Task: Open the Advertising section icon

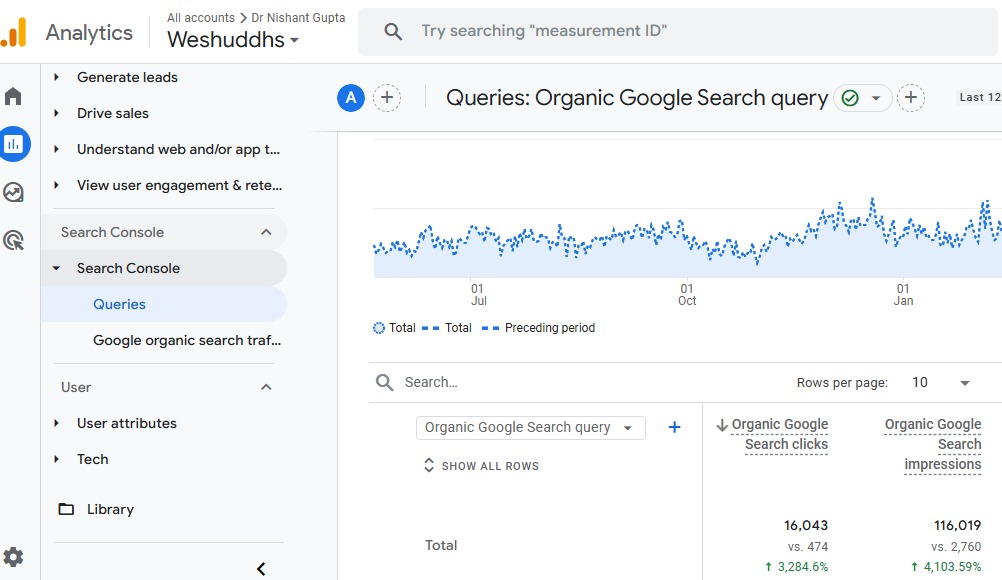Action: click(x=13, y=240)
